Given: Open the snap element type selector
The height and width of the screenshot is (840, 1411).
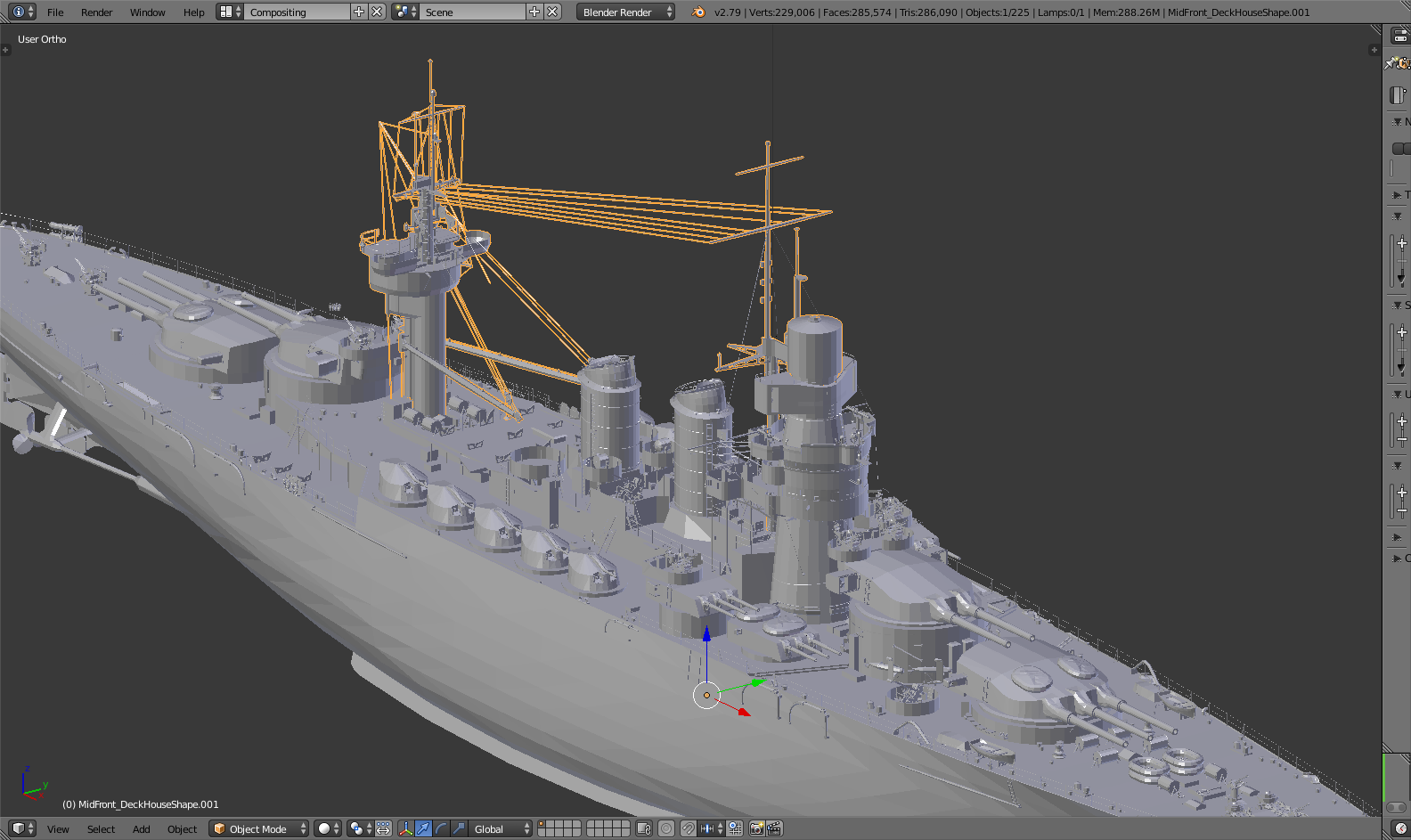Looking at the screenshot, I should click(x=711, y=828).
